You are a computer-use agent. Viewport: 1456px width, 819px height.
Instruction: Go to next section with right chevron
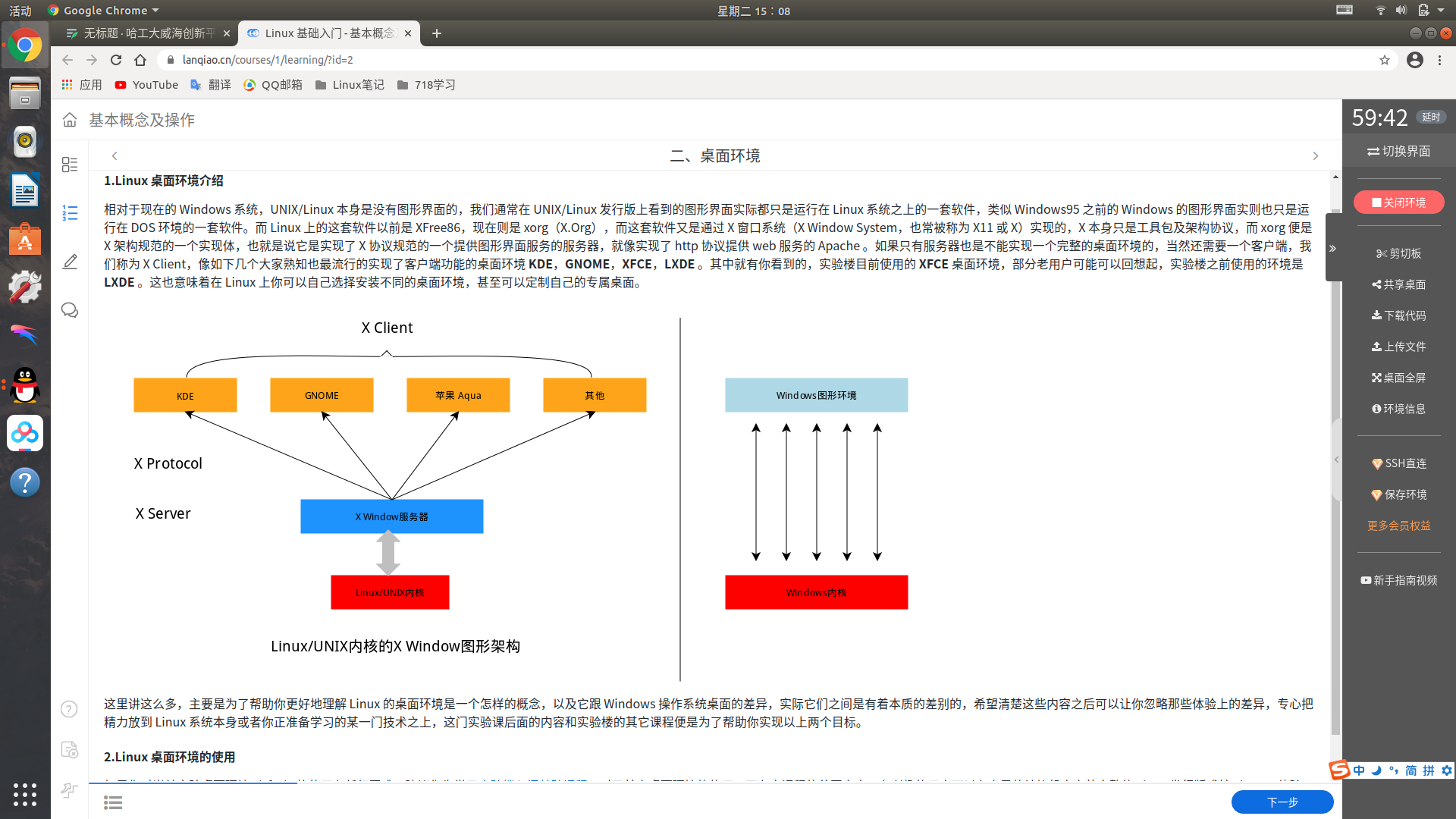1316,155
